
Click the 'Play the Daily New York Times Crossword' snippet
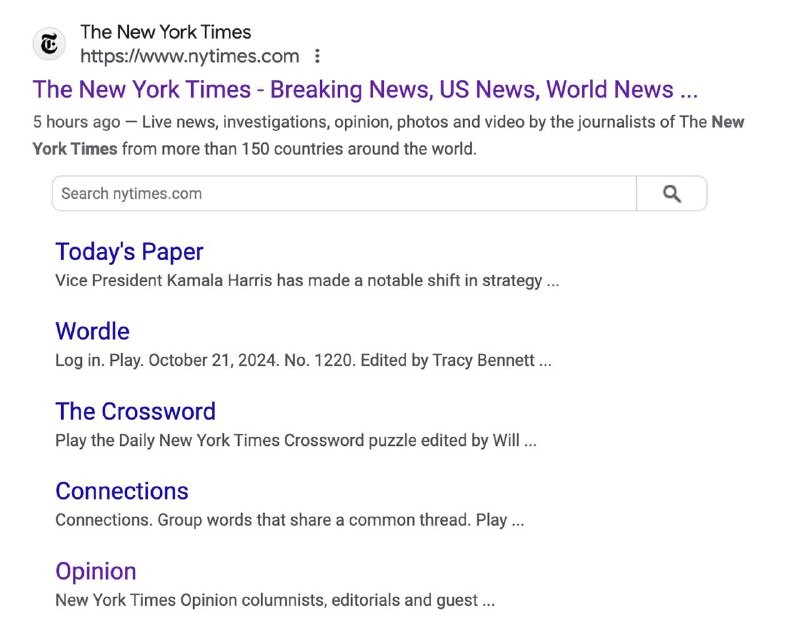296,440
